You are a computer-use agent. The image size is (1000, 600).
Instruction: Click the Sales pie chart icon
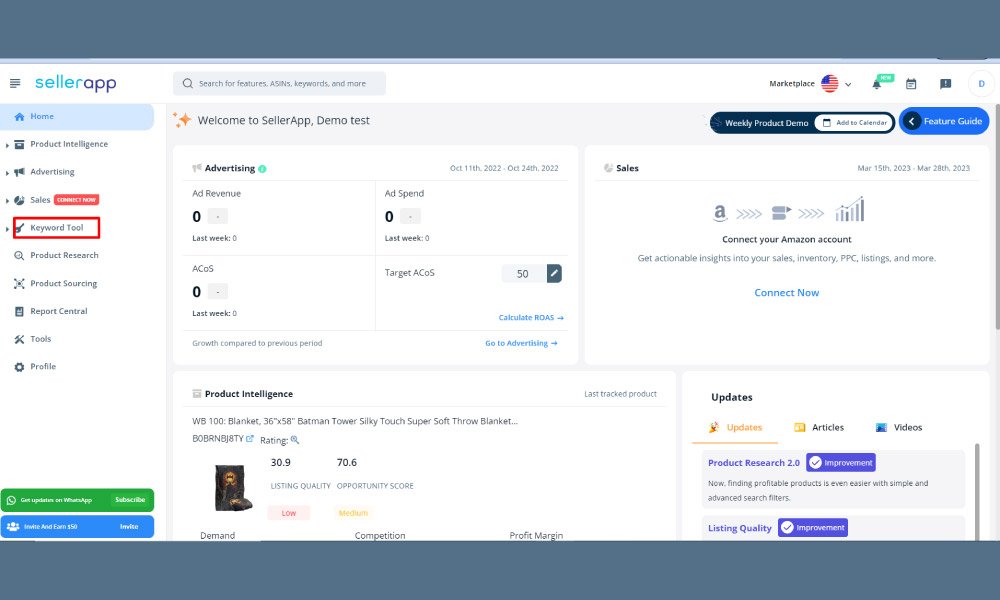tap(19, 200)
